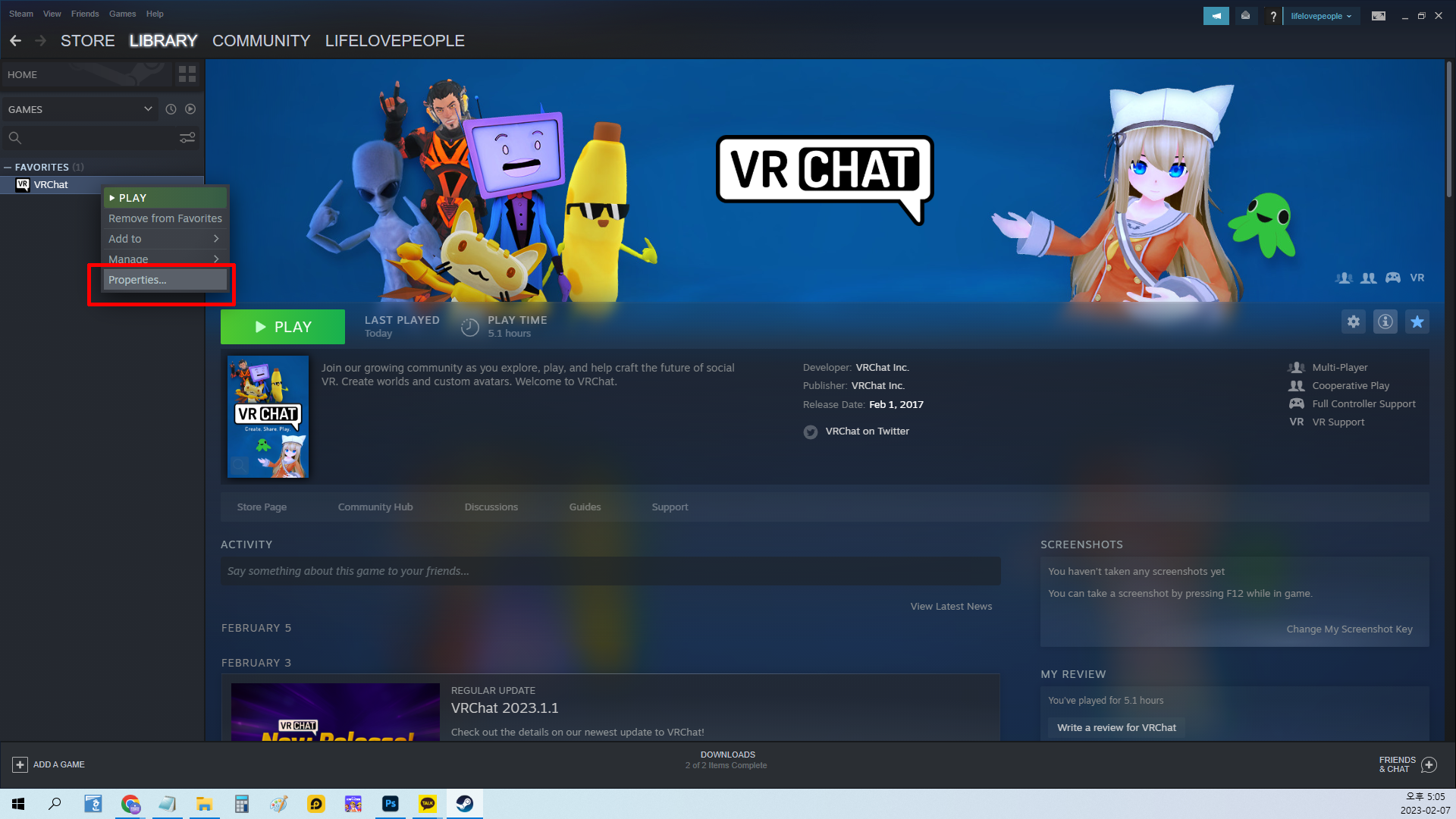Open File Explorer from the taskbar
The width and height of the screenshot is (1456, 819).
tap(205, 804)
